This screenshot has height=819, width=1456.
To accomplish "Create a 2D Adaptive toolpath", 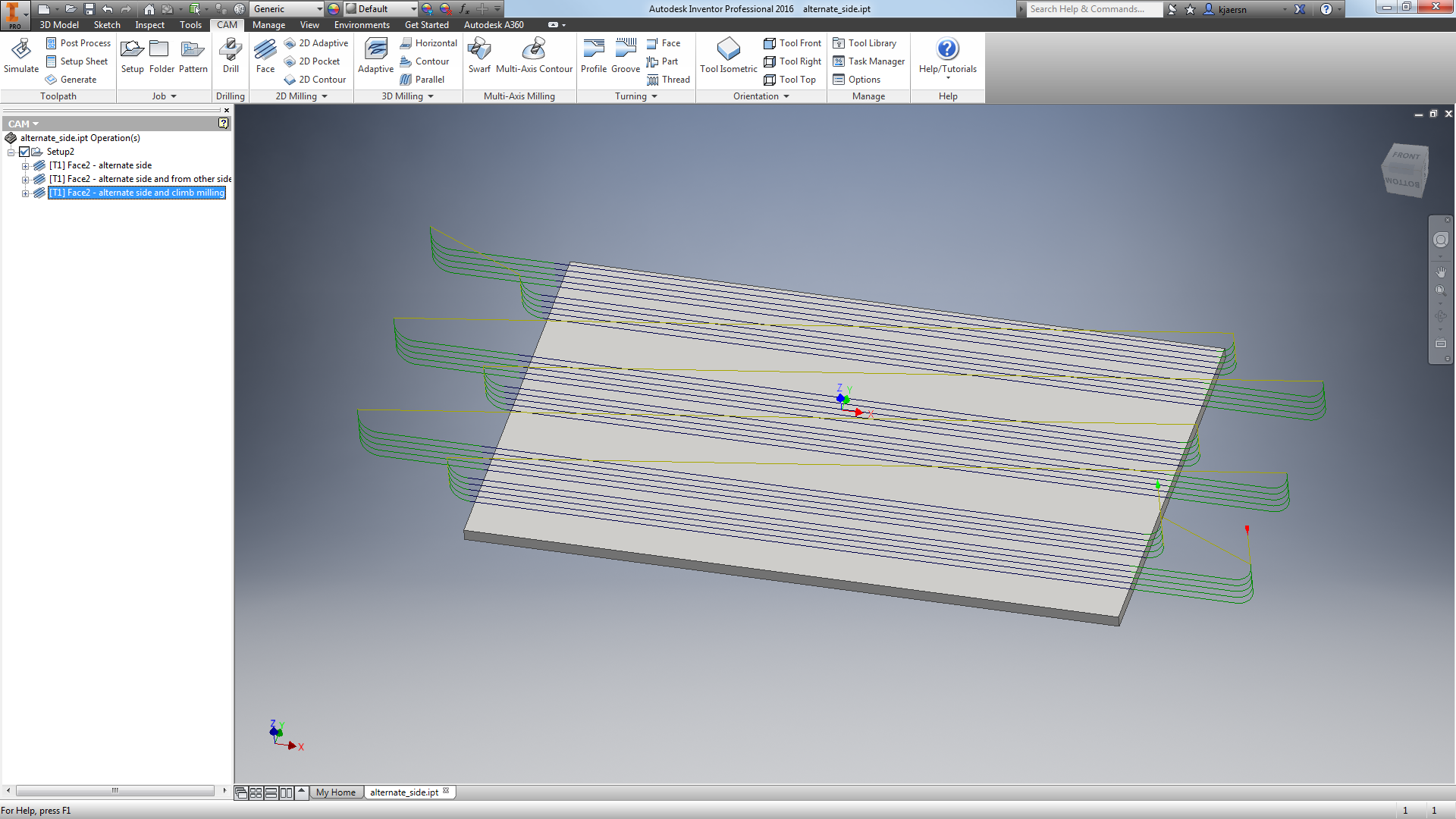I will point(316,43).
